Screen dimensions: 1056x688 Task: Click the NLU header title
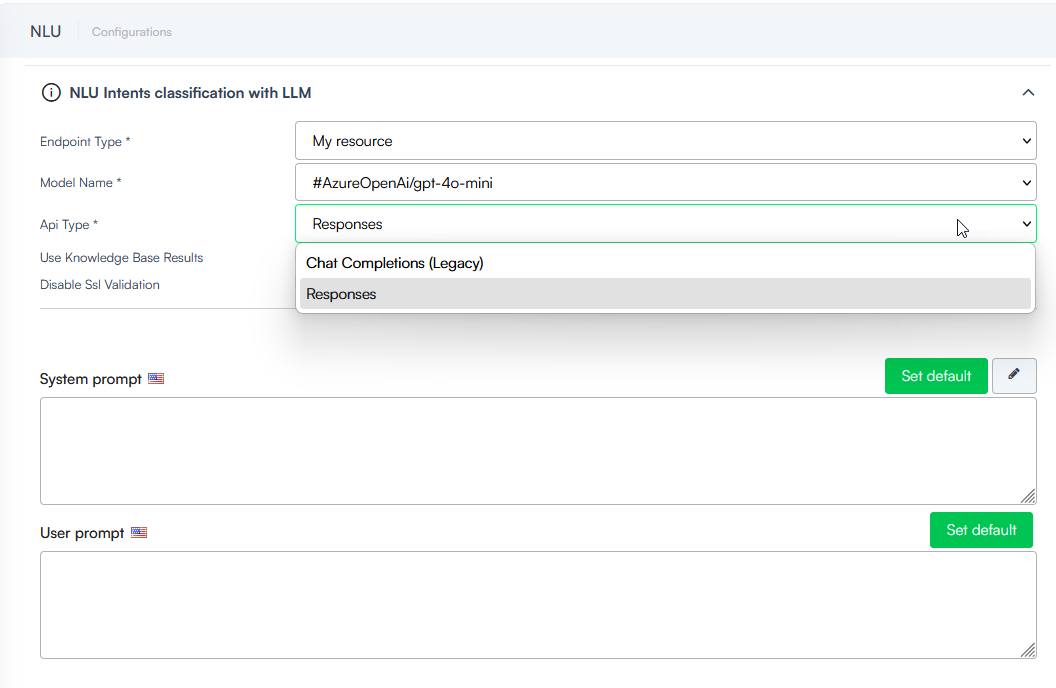(45, 32)
